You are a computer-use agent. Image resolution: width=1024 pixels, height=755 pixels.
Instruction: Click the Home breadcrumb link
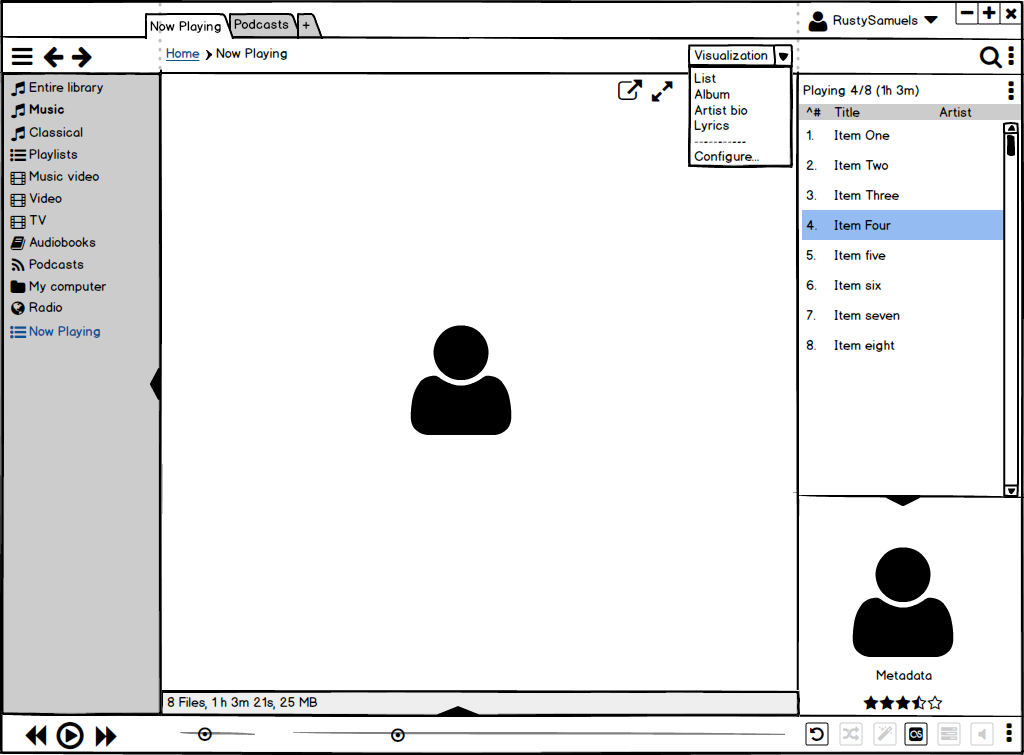tap(182, 54)
